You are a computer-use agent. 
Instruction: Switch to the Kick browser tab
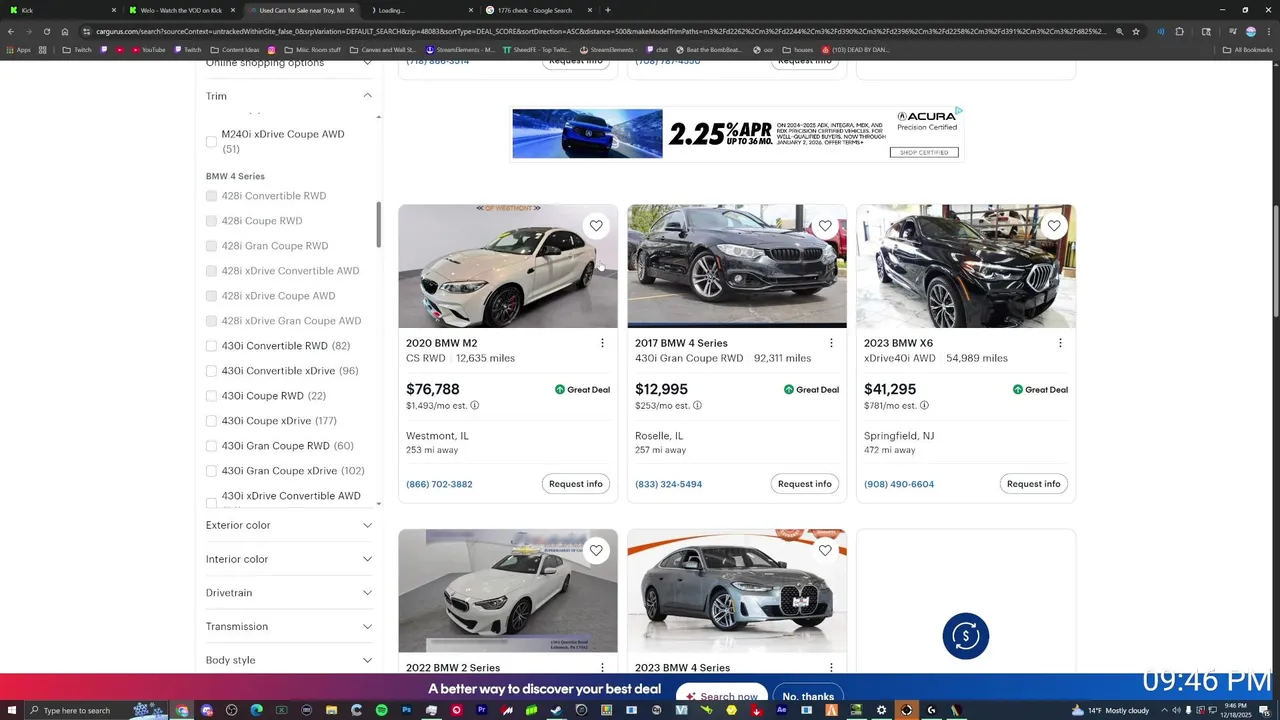60,10
